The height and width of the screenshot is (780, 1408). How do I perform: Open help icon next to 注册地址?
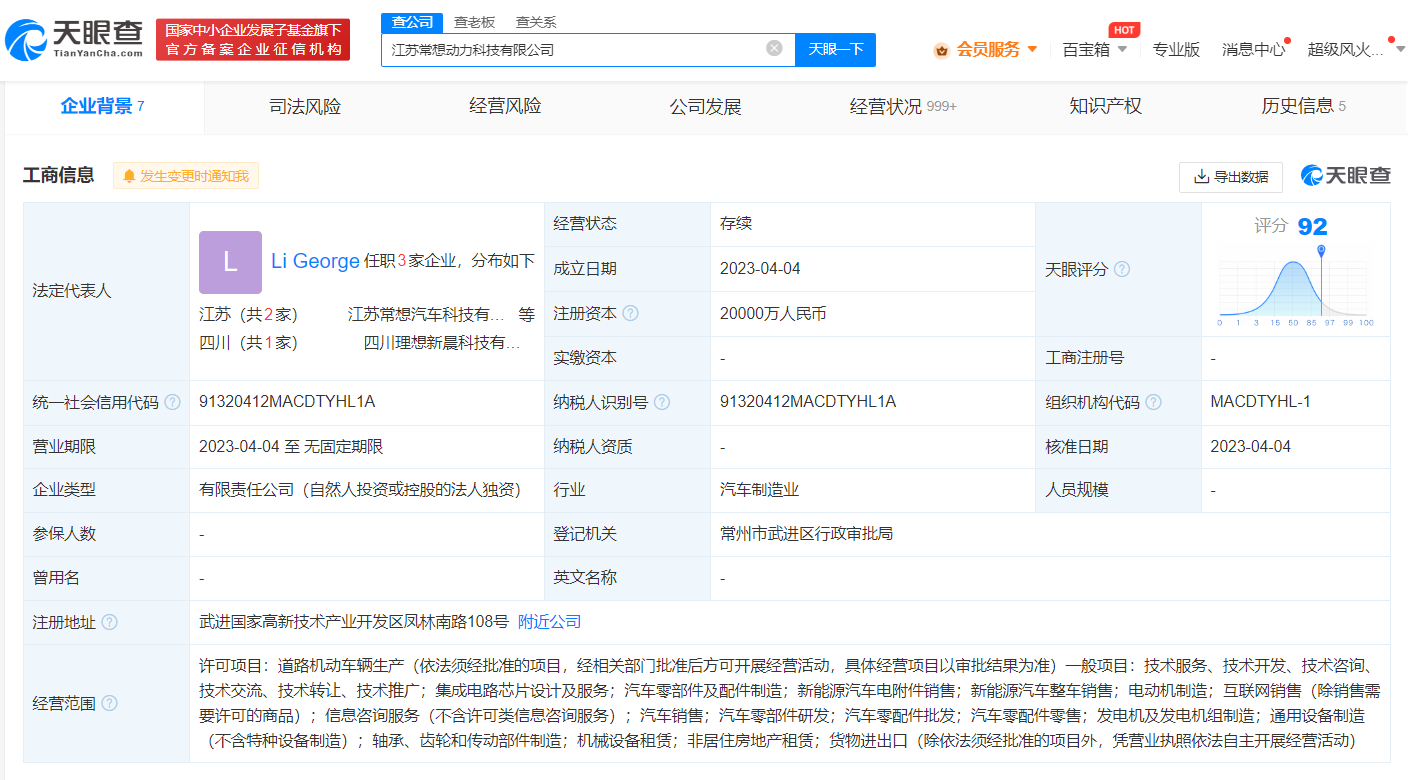[x=109, y=622]
